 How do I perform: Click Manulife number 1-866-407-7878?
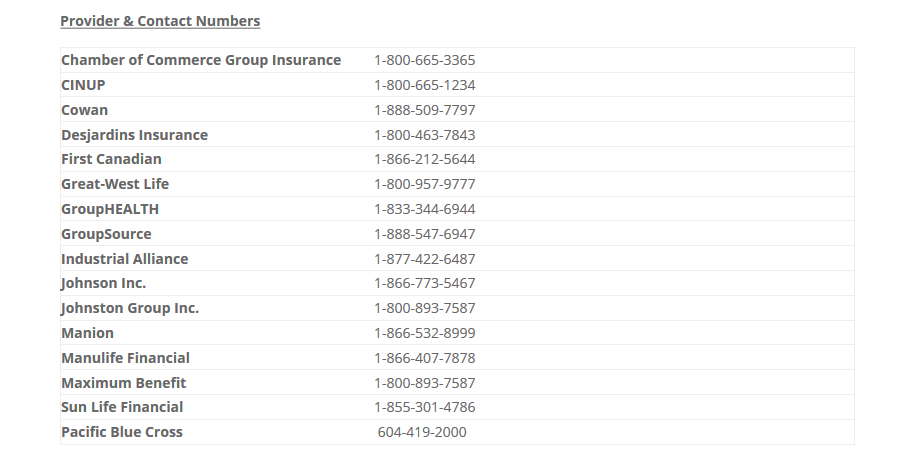click(424, 358)
